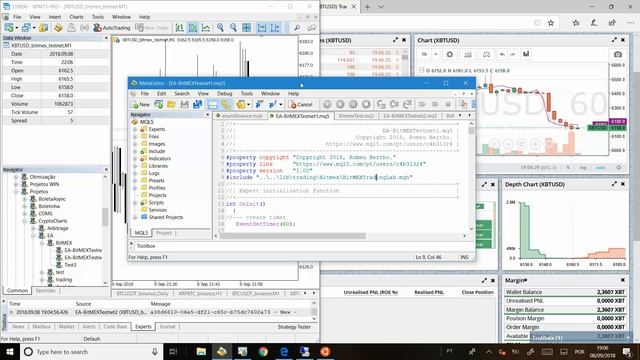This screenshot has height=360, width=640.
Task: Switch the MetaTrader chart to bar chart mode
Action: click(180, 28)
